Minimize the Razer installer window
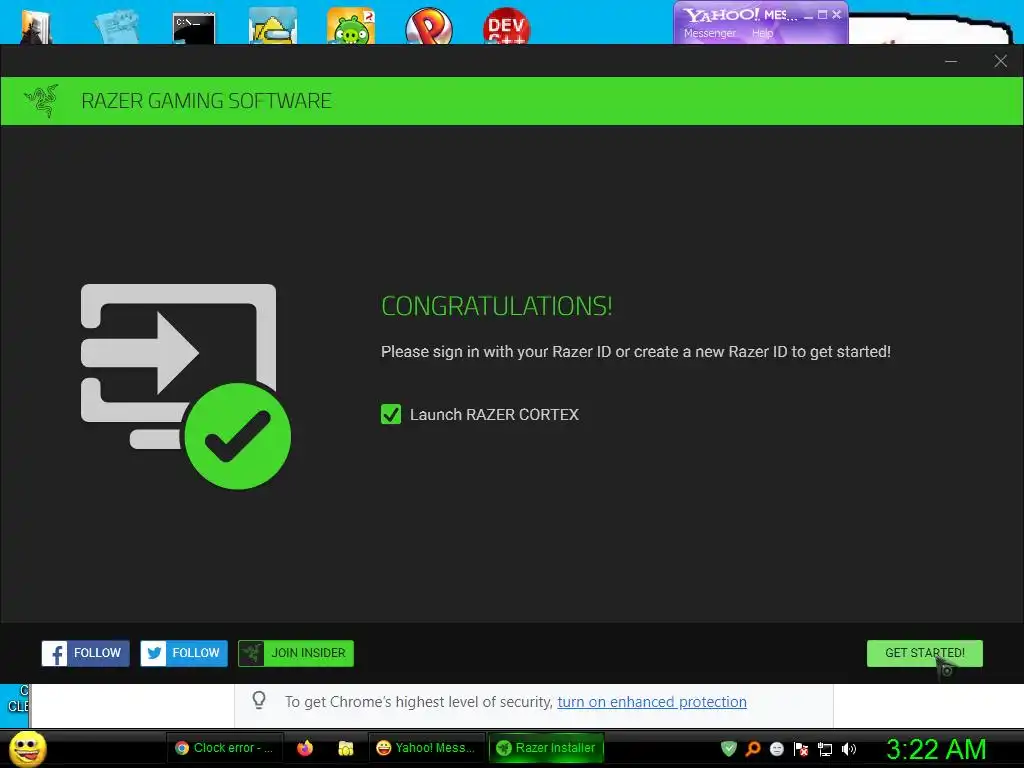 tap(951, 61)
